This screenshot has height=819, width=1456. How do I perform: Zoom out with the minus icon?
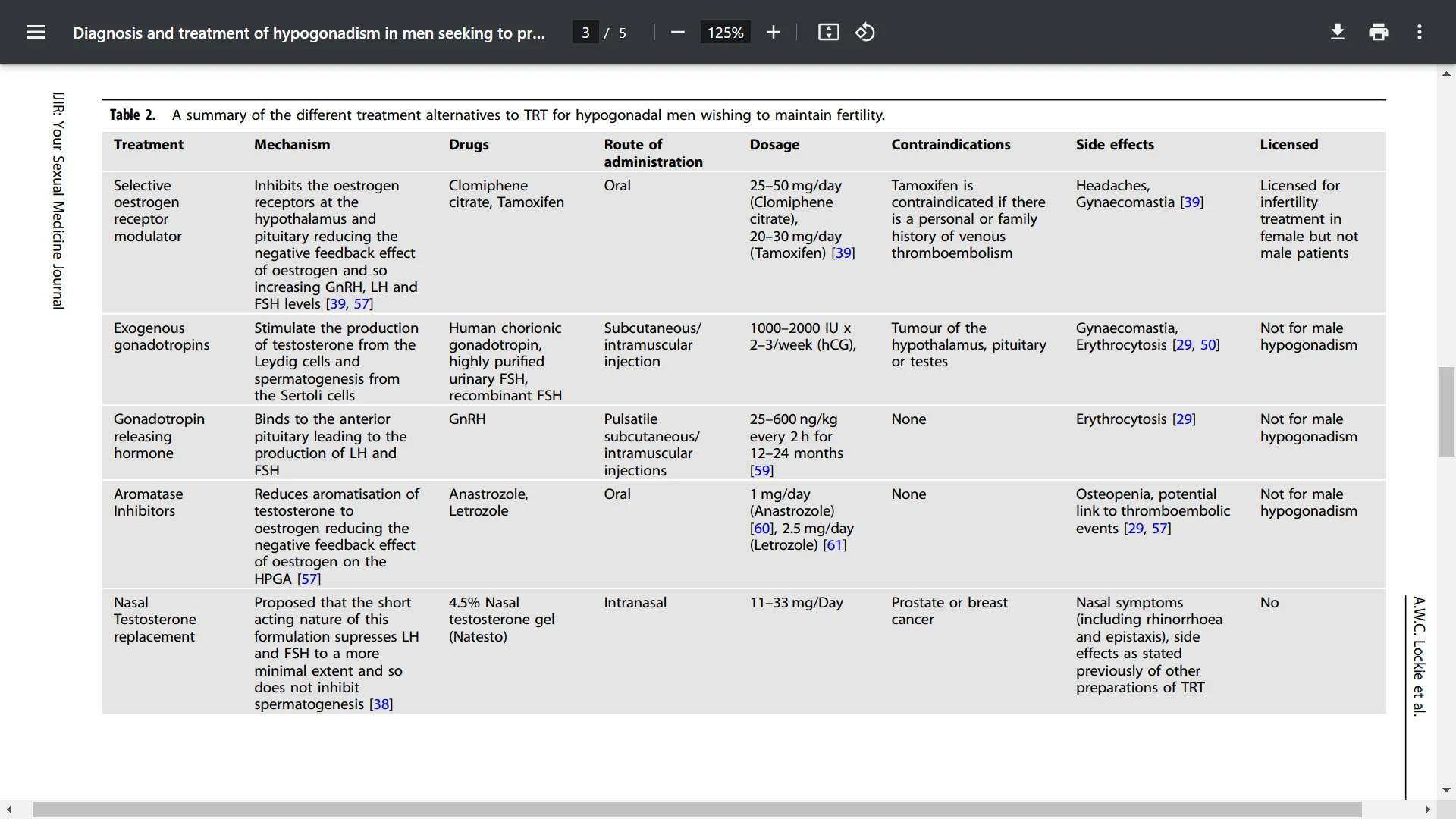click(x=678, y=33)
